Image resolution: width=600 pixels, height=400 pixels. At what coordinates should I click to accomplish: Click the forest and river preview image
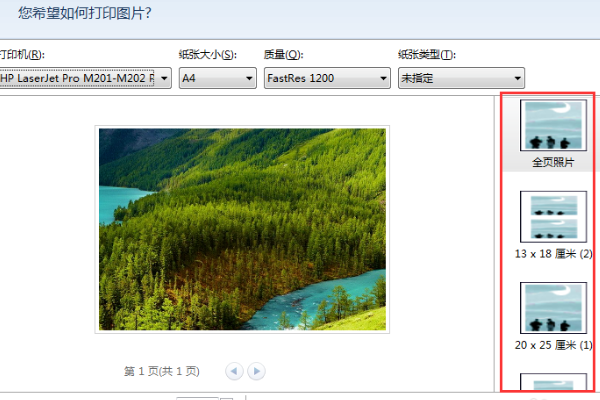pos(242,229)
